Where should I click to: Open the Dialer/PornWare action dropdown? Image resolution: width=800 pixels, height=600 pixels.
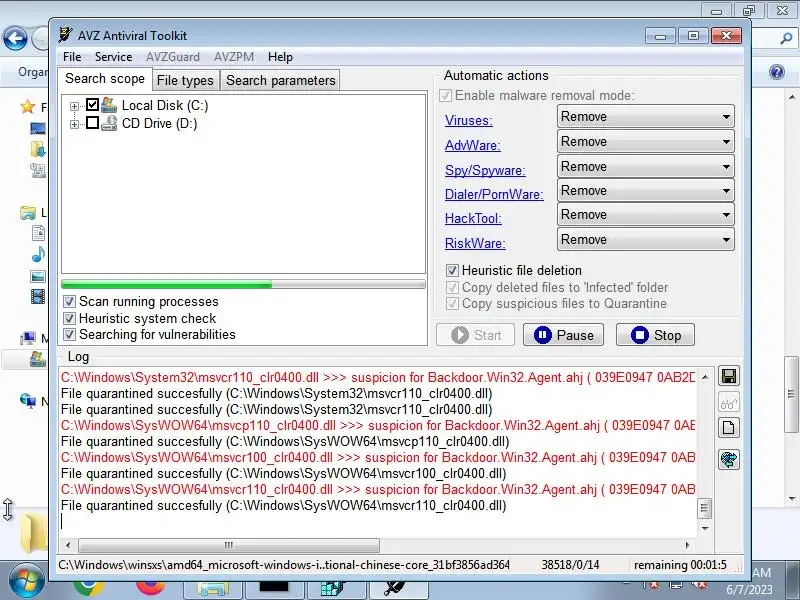[x=645, y=190]
